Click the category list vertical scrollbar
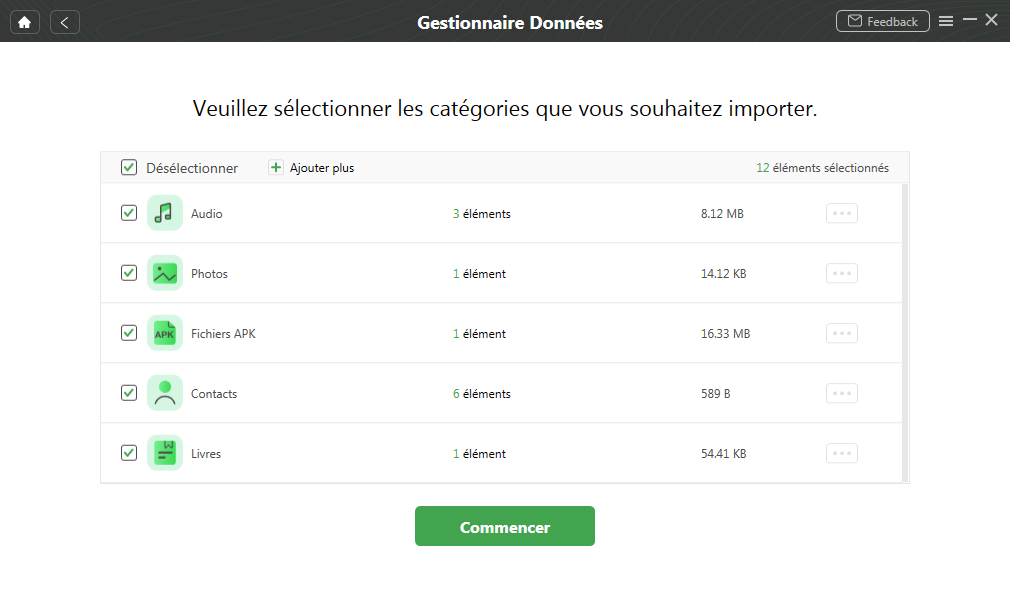The width and height of the screenshot is (1010, 600). 905,333
